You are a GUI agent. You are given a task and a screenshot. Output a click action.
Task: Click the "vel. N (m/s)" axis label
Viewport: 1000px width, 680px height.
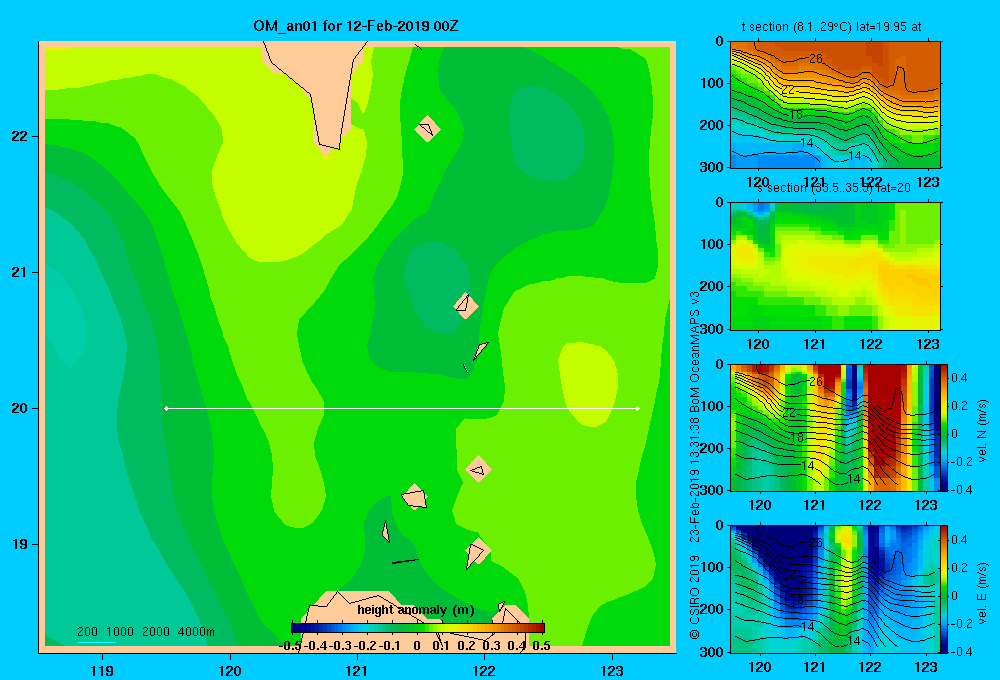(x=982, y=431)
